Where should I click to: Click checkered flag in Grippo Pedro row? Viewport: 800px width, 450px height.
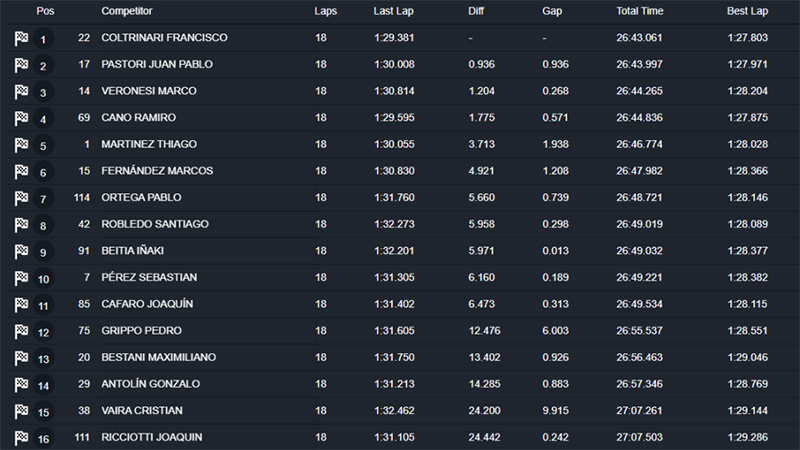pyautogui.click(x=21, y=331)
